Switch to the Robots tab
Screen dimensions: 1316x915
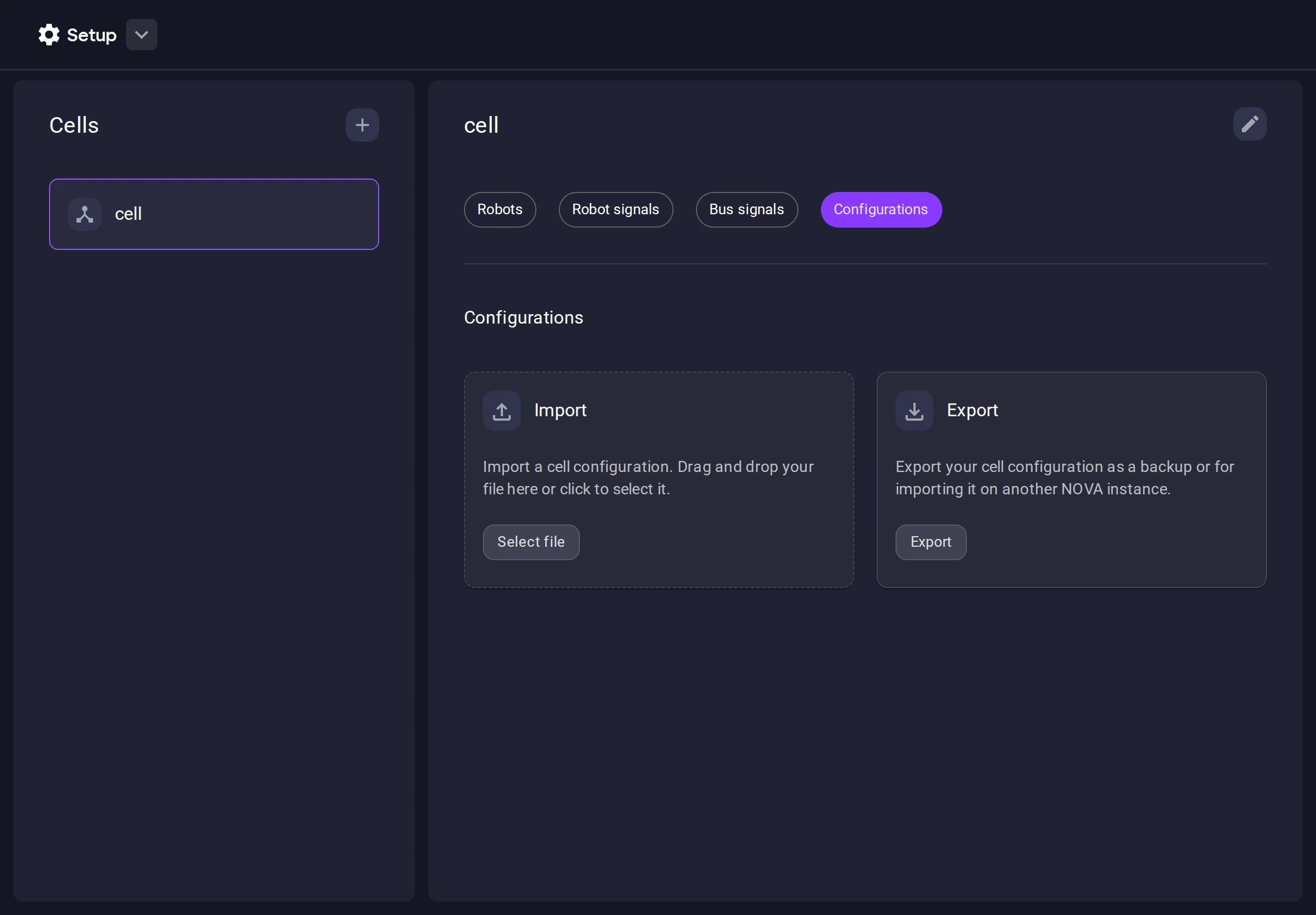pos(499,209)
